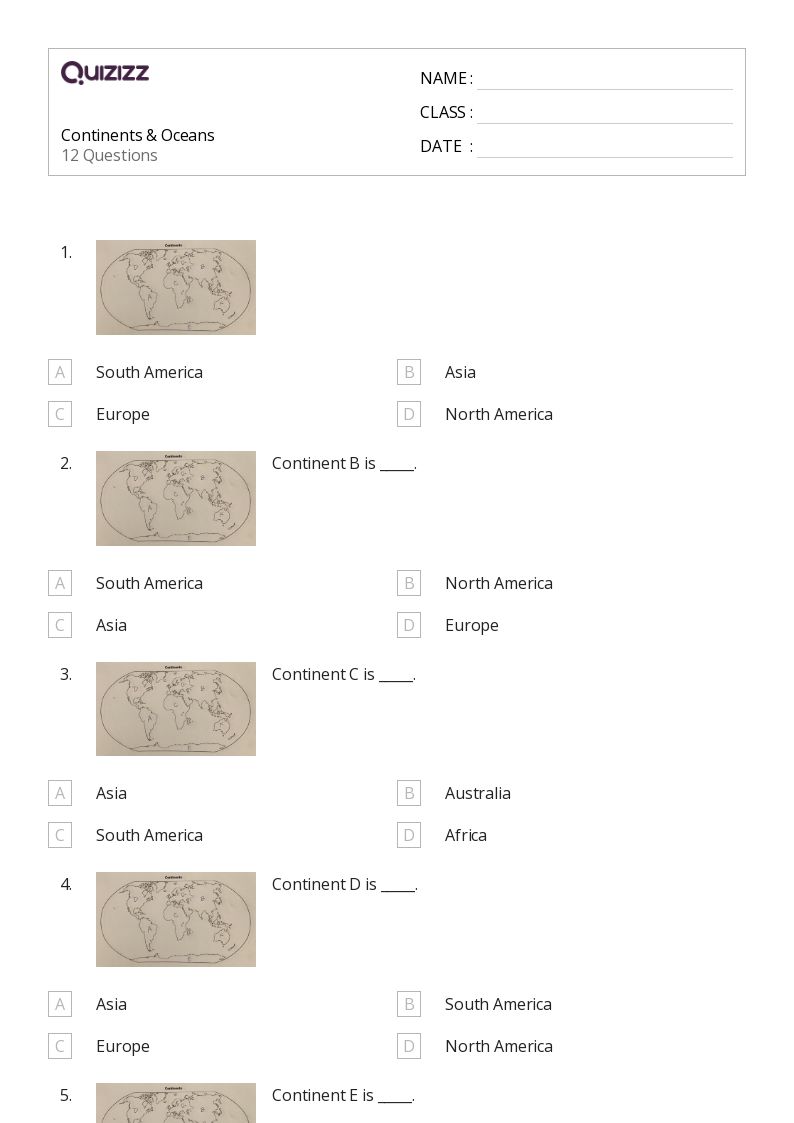This screenshot has width=794, height=1123.
Task: Check box B Australia in question 3
Action: click(x=409, y=794)
